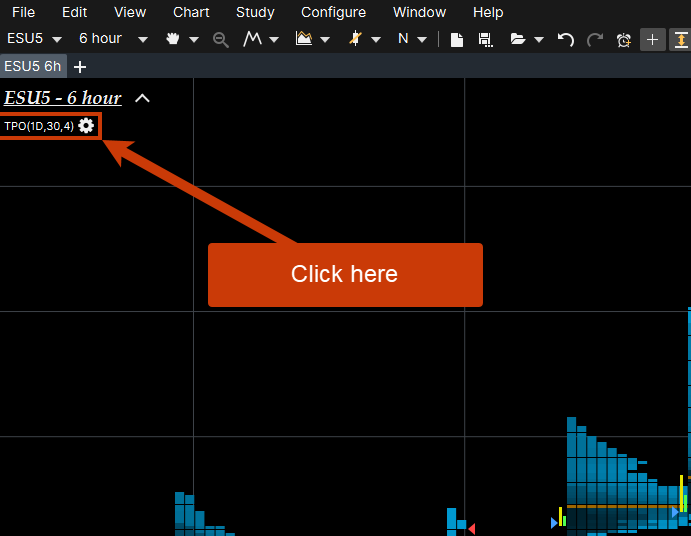Screen dimensions: 691x536
Task: Add a new chart tab
Action: point(80,66)
